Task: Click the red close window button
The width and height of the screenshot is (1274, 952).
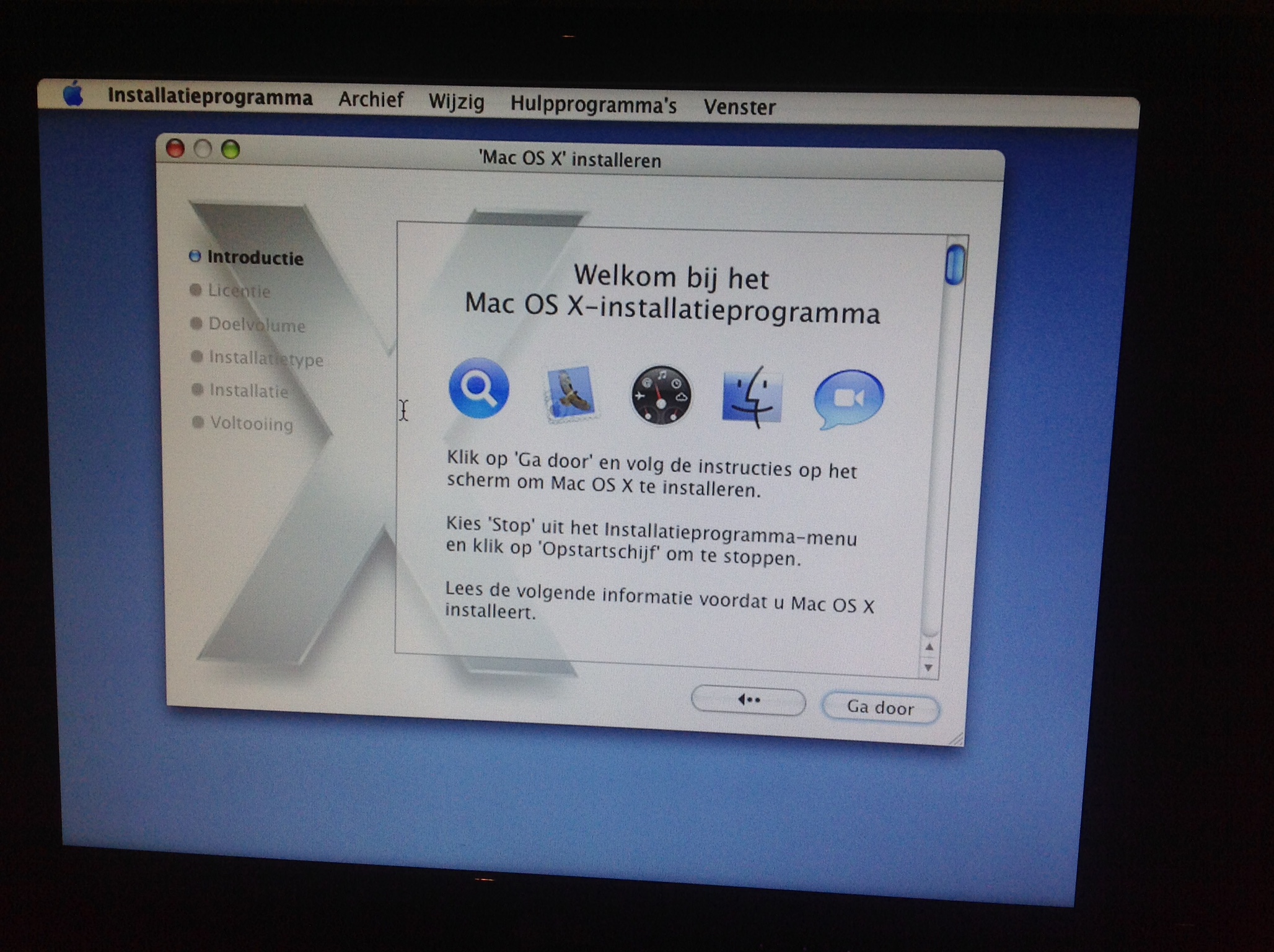Action: (175, 148)
